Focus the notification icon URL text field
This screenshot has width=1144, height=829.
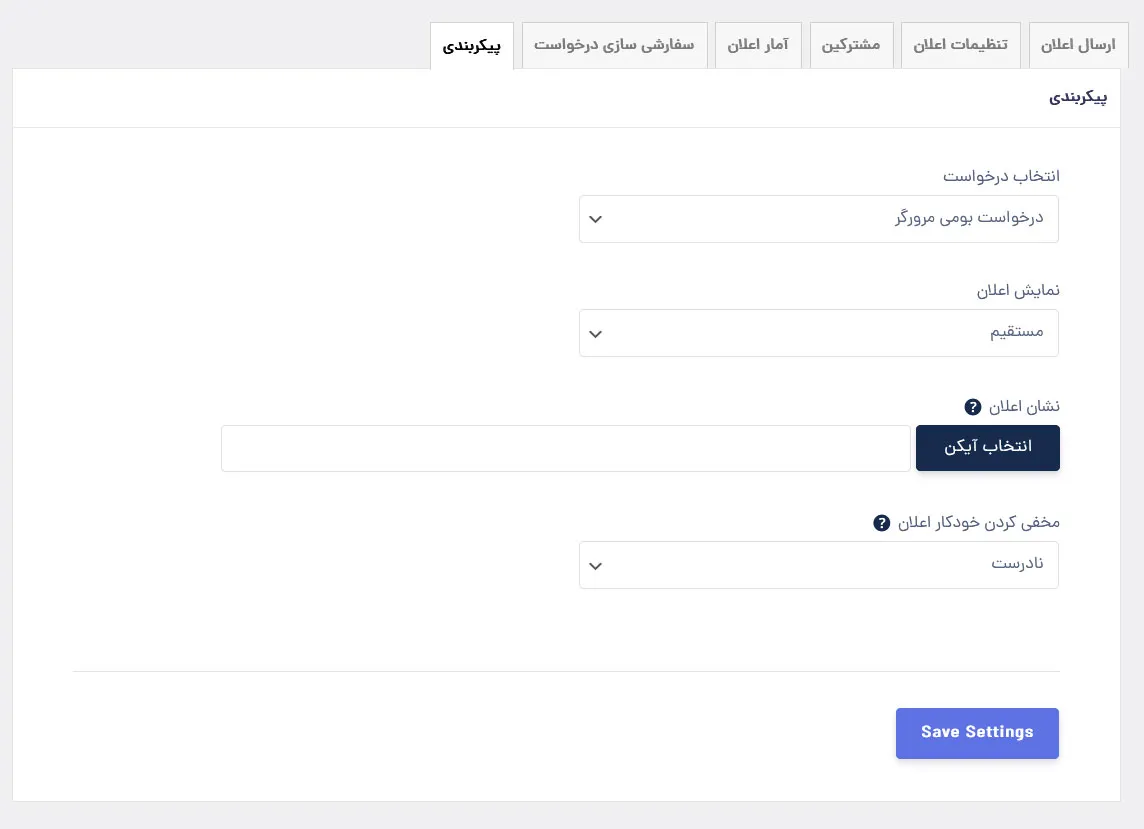click(565, 448)
